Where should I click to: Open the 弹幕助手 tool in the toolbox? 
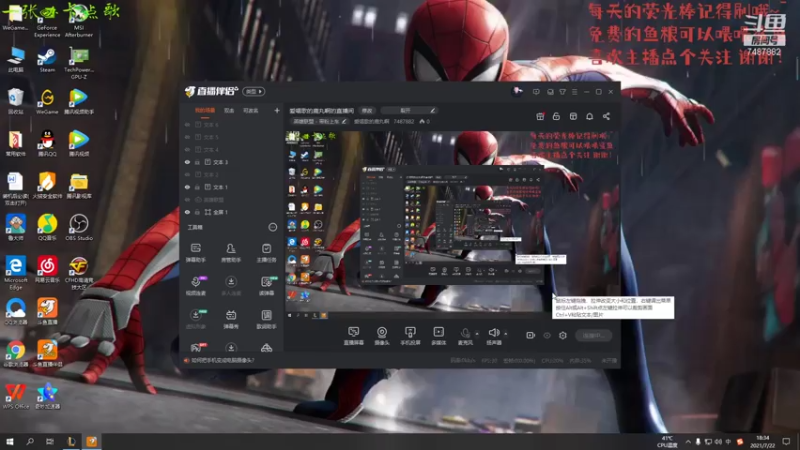click(x=195, y=253)
